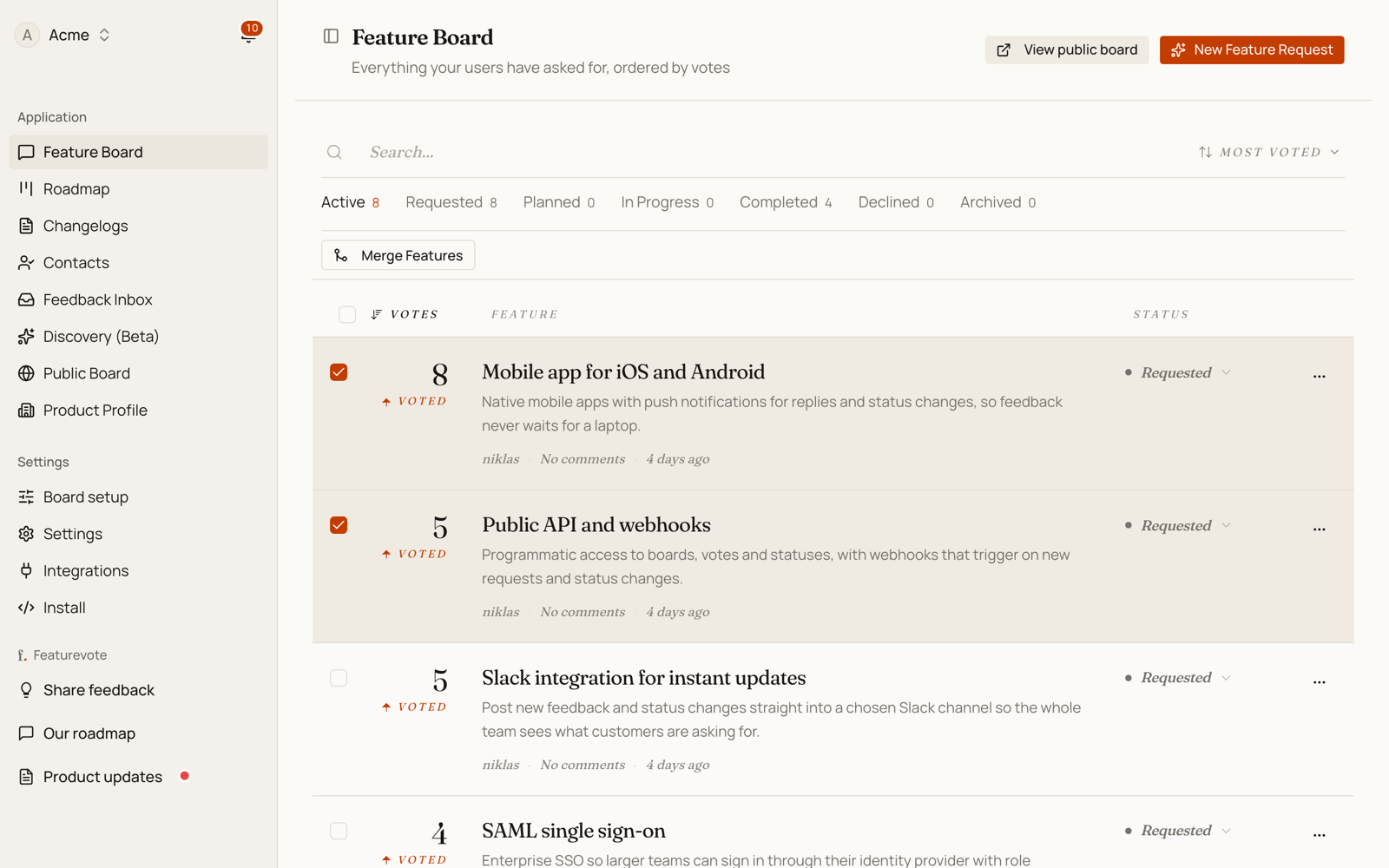Open more options for Public API and webhooks
The image size is (1389, 868).
tap(1320, 529)
